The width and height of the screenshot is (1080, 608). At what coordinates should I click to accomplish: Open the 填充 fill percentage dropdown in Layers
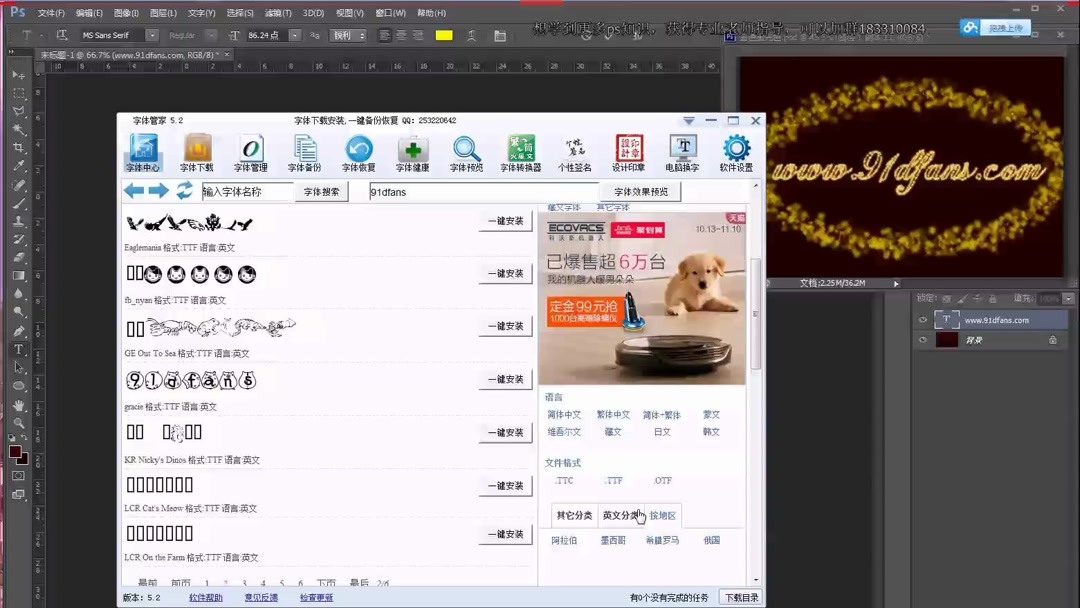(1068, 299)
